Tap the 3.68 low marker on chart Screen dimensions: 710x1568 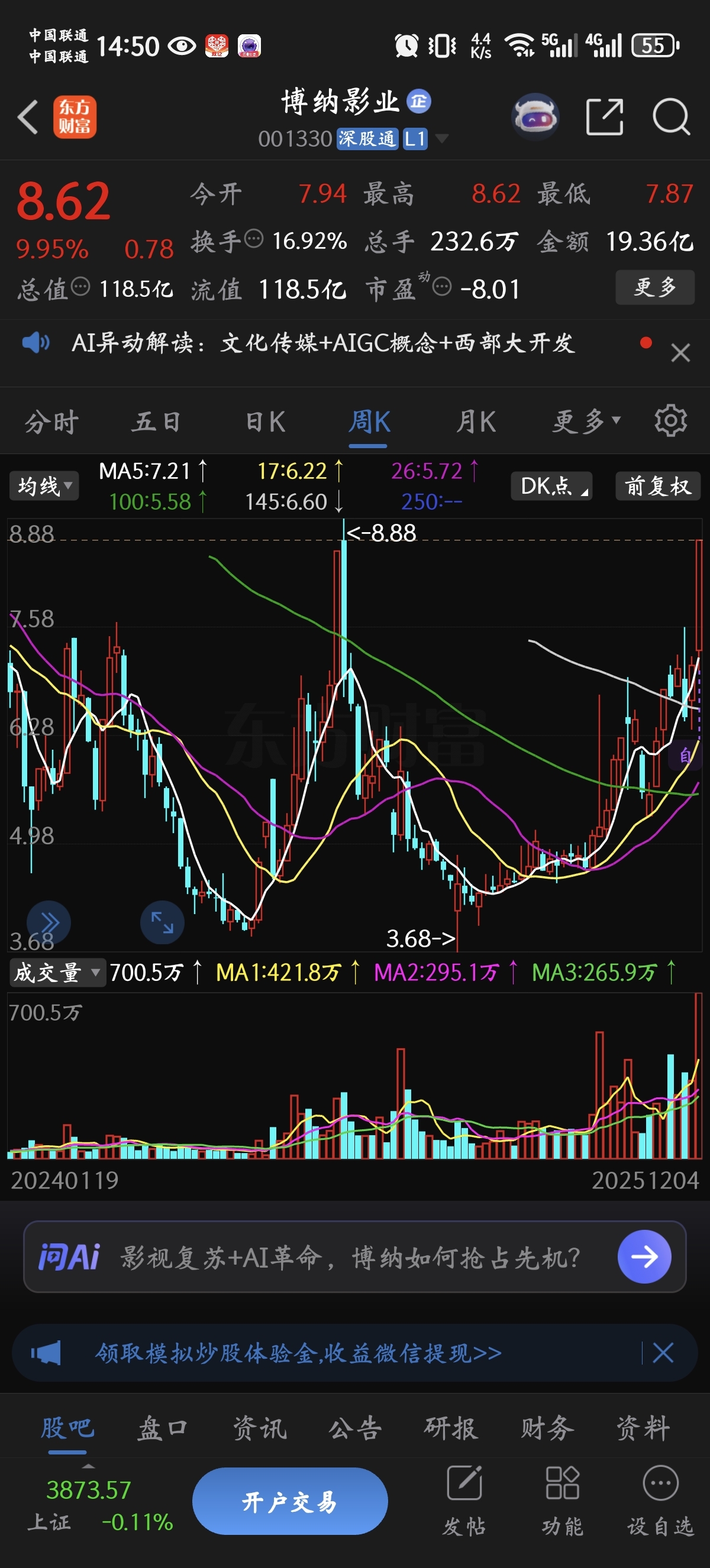(x=421, y=938)
